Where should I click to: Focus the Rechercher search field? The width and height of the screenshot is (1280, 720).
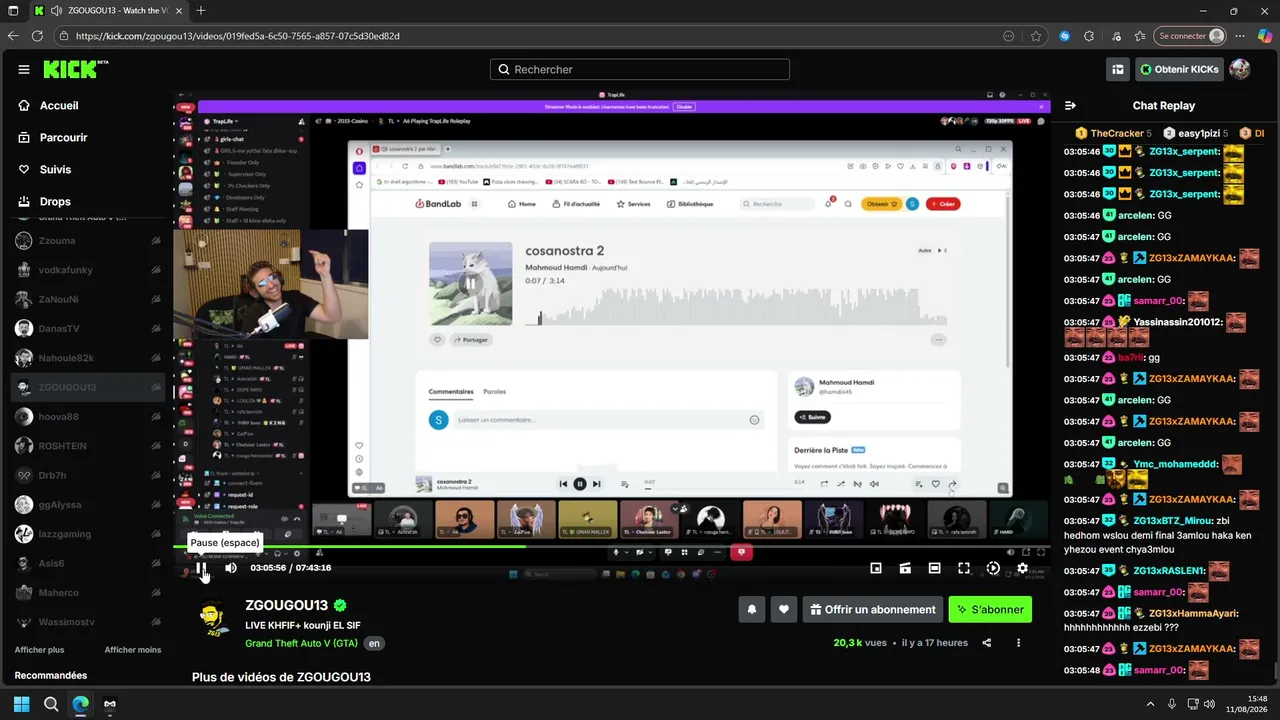point(640,69)
